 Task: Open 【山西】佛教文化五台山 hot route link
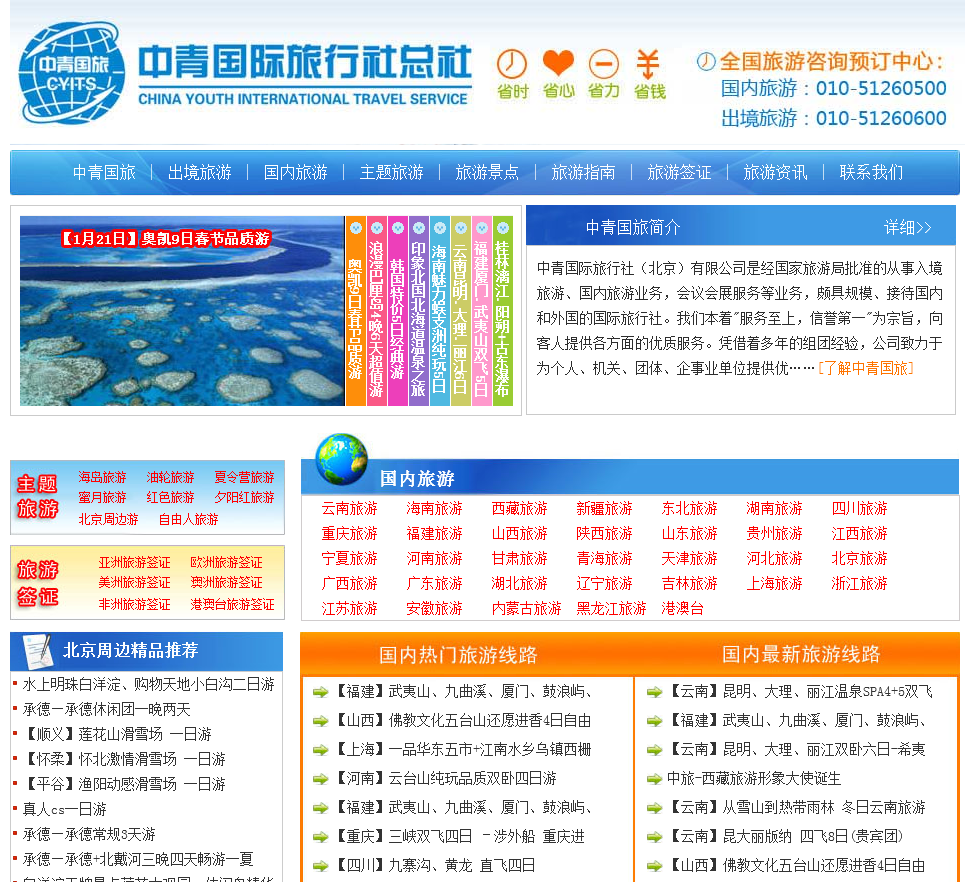tap(461, 721)
